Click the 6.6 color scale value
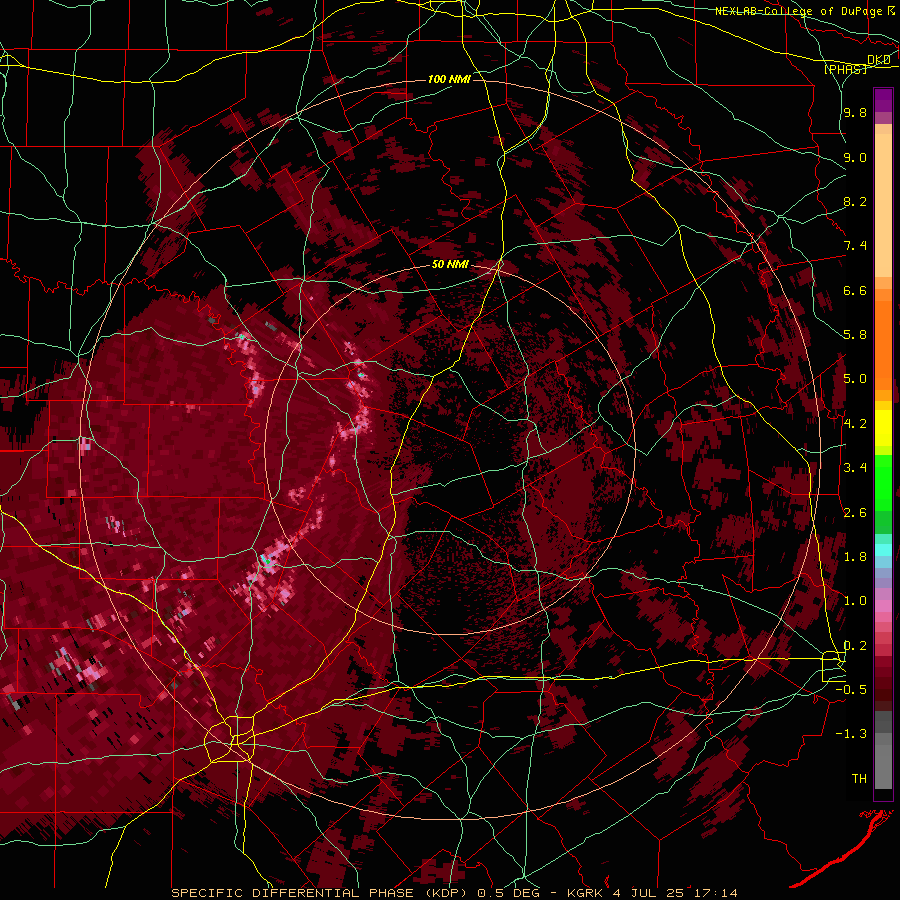Viewport: 900px width, 900px height. tap(855, 290)
